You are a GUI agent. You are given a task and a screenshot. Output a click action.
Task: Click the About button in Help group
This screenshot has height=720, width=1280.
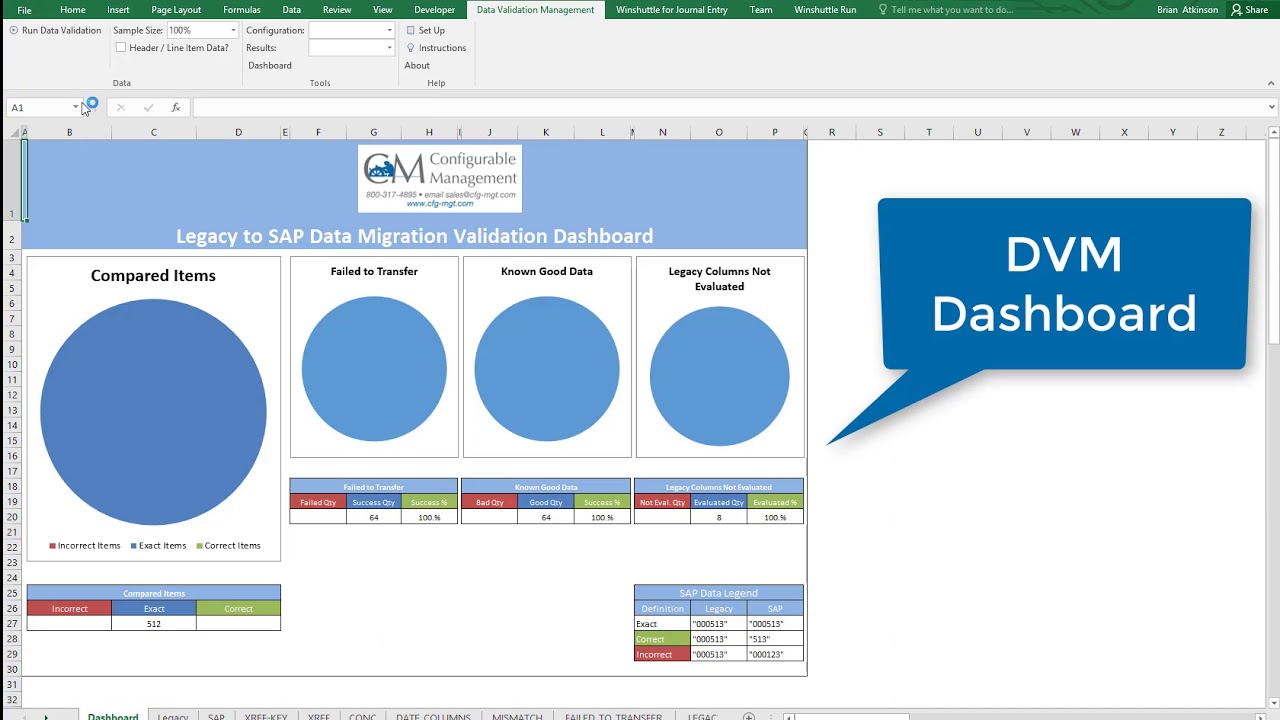click(x=417, y=65)
